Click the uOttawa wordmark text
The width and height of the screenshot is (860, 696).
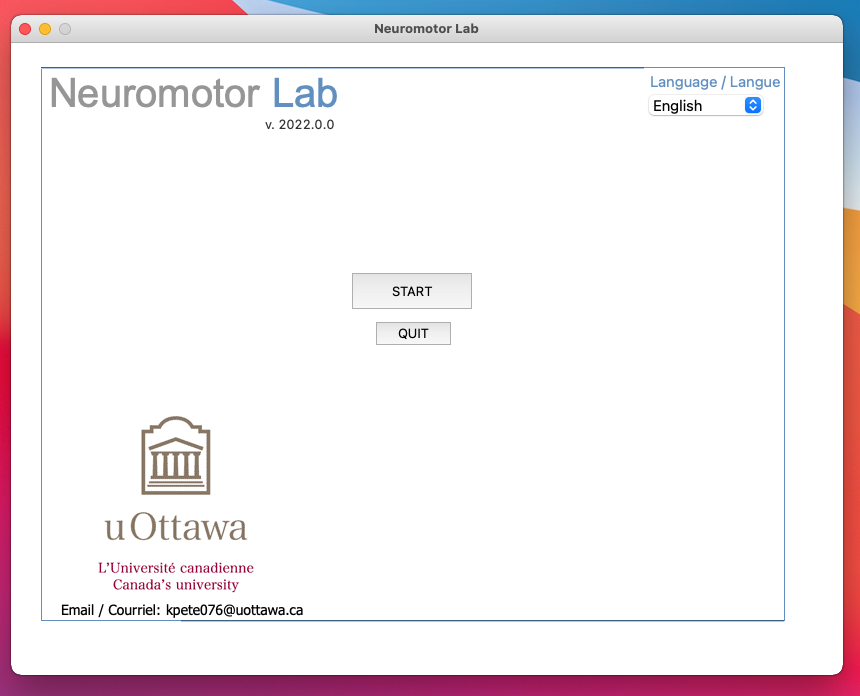176,527
